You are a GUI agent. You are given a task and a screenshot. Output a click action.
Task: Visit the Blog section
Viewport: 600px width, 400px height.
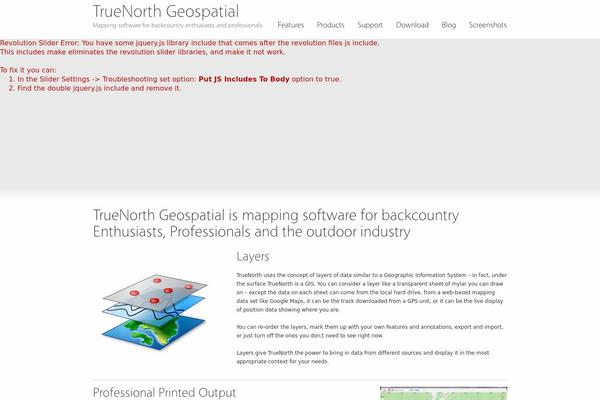[x=448, y=25]
